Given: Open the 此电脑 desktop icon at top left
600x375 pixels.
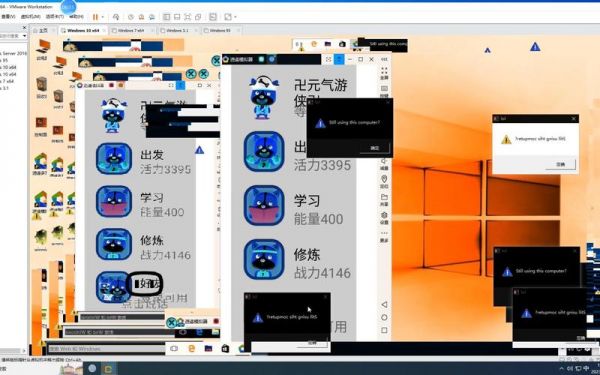Looking at the screenshot, I should tap(42, 50).
